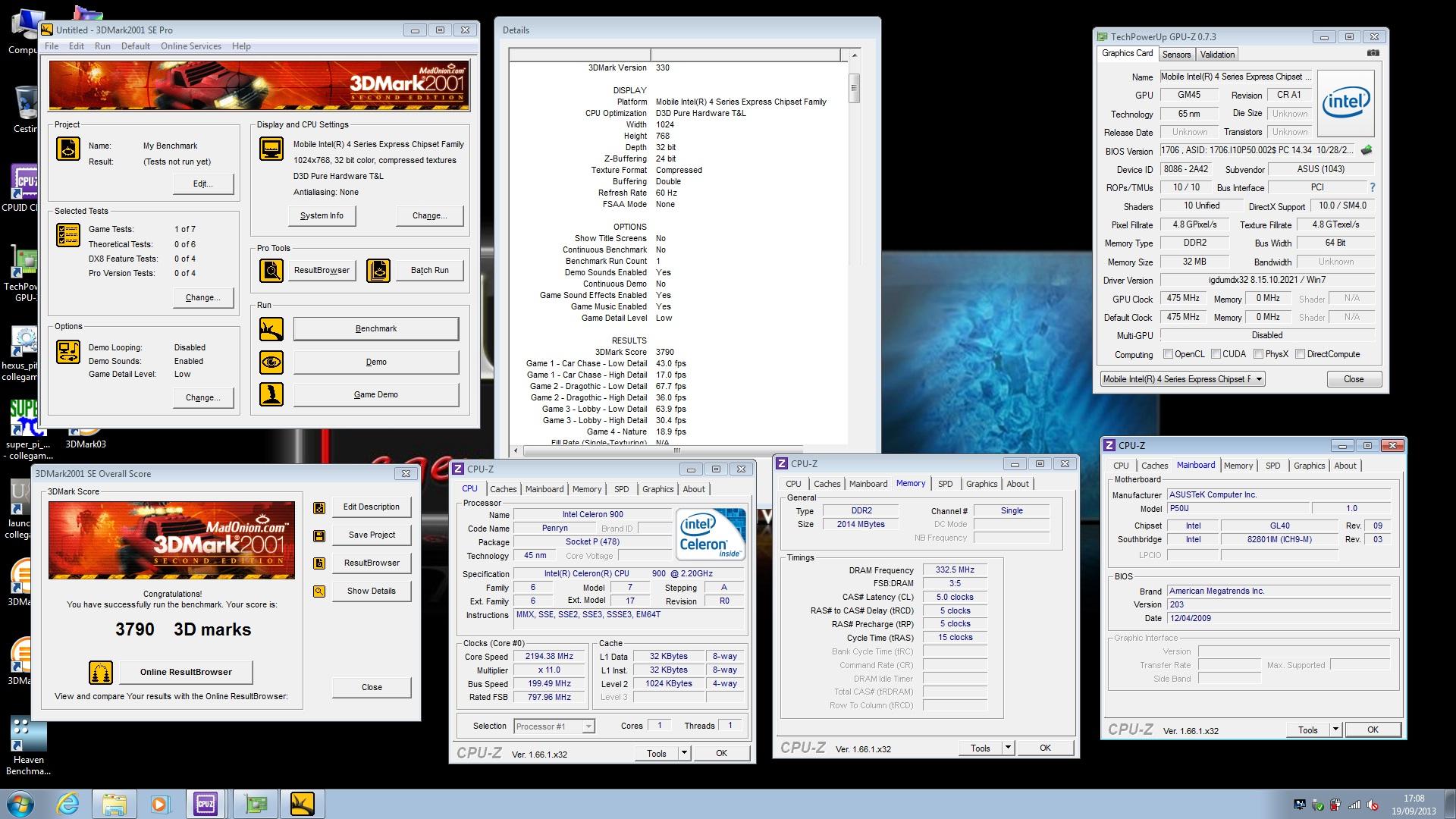Click the Batch Run button
Viewport: 1456px width, 819px height.
(x=430, y=271)
